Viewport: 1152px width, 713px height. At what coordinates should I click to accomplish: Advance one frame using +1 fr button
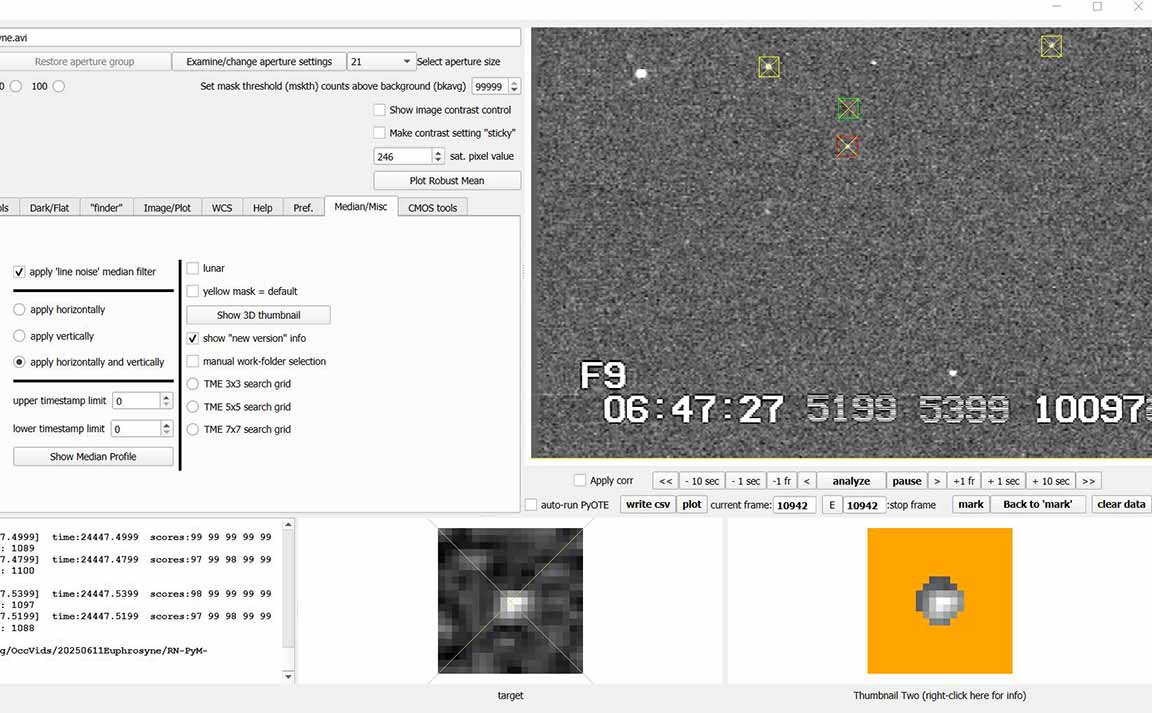964,481
